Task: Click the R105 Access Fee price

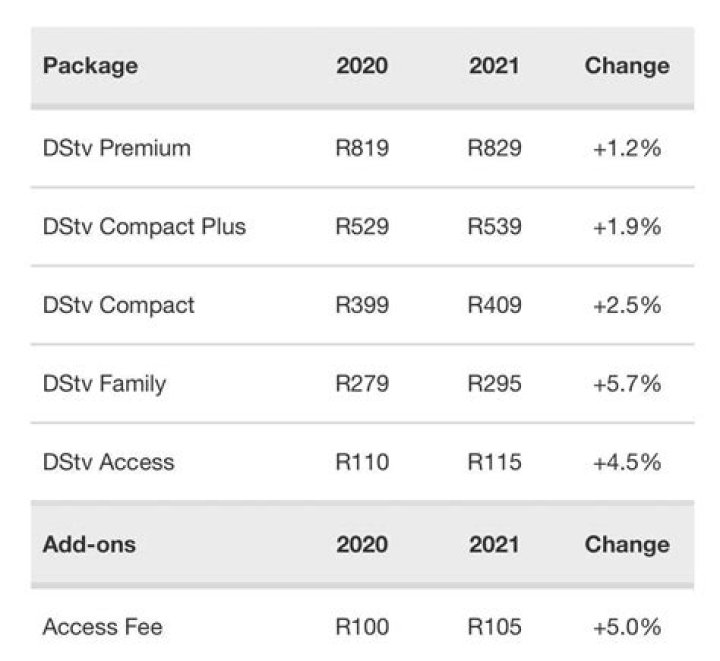Action: point(494,628)
